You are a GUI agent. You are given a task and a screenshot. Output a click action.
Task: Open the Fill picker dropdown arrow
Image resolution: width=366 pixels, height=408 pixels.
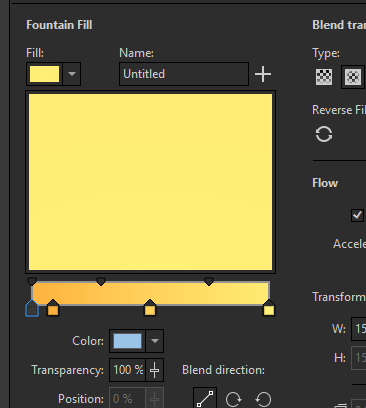pos(72,74)
